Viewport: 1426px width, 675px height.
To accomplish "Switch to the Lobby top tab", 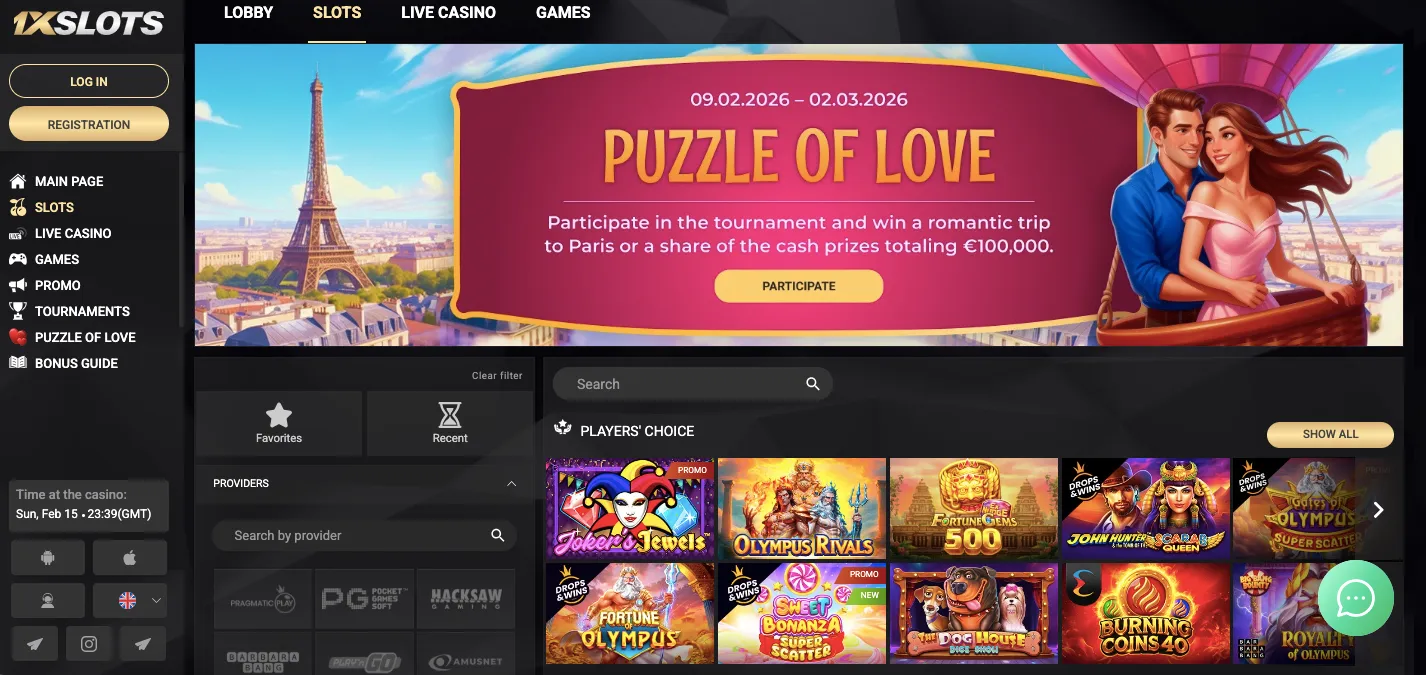I will click(248, 13).
